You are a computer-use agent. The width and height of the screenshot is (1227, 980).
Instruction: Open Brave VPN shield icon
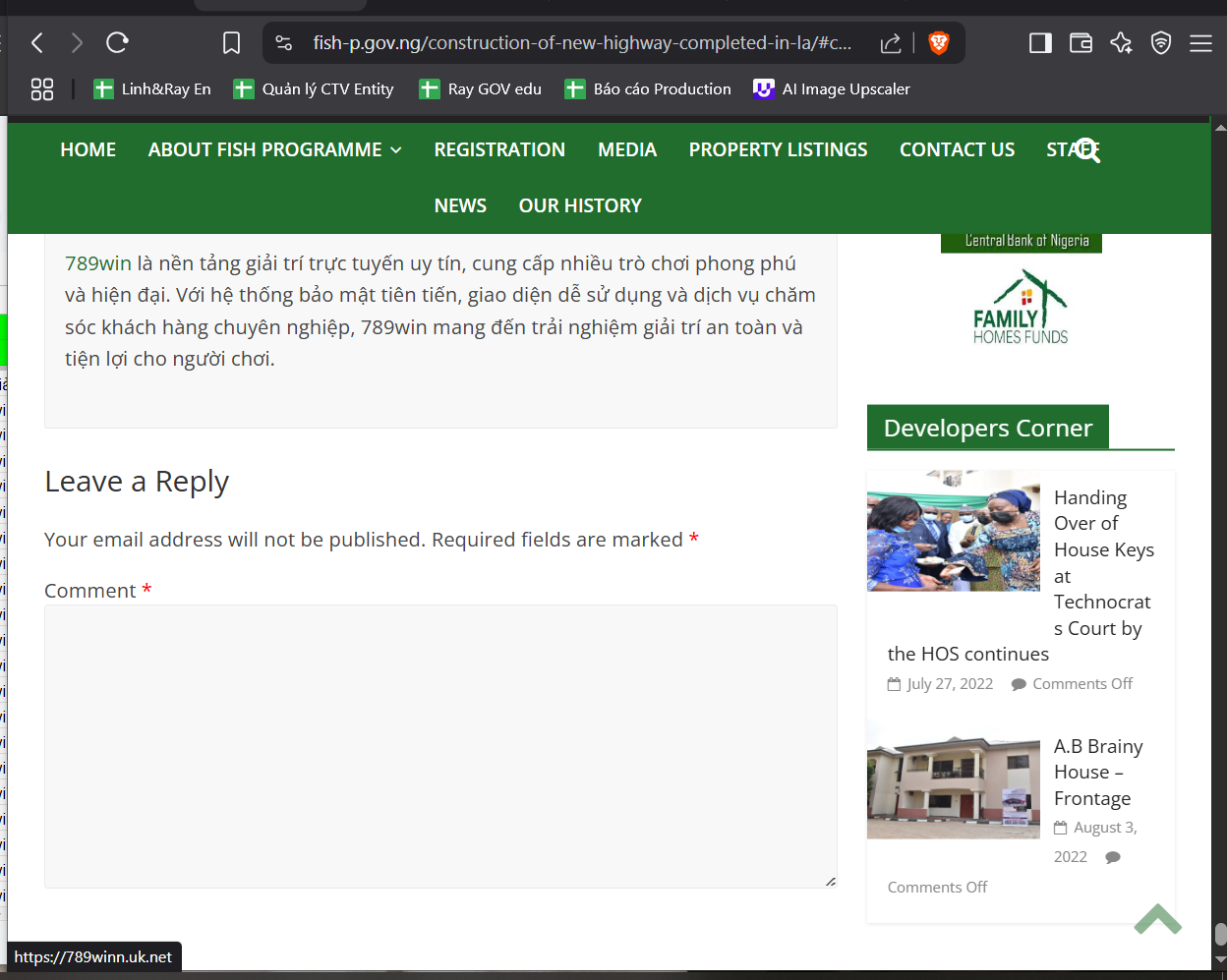pyautogui.click(x=1161, y=42)
